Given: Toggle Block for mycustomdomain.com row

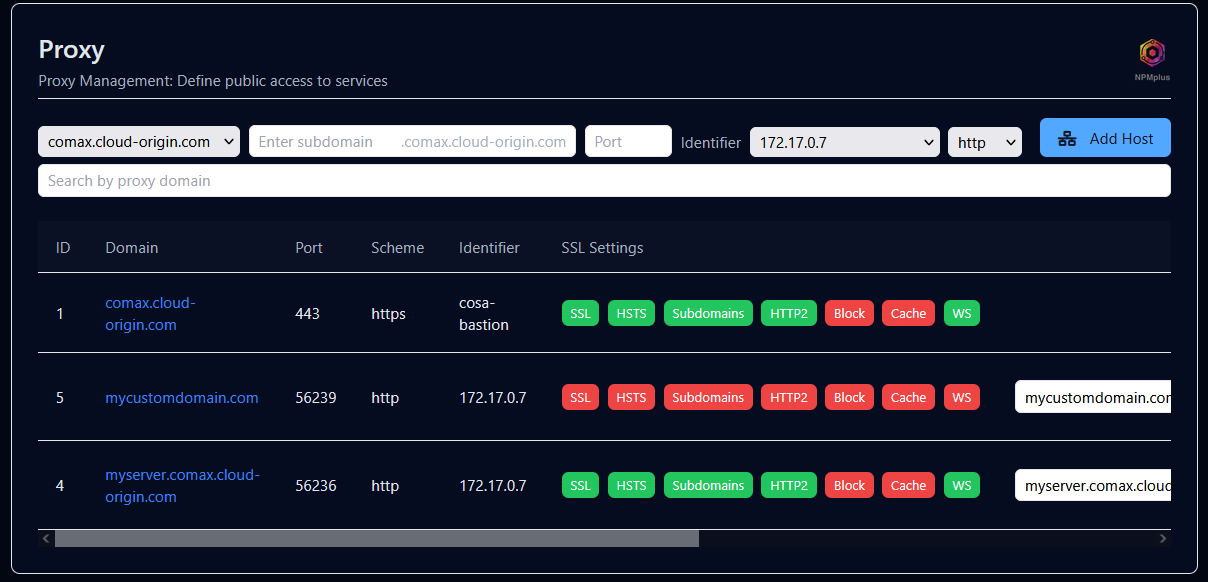Looking at the screenshot, I should [x=849, y=397].
